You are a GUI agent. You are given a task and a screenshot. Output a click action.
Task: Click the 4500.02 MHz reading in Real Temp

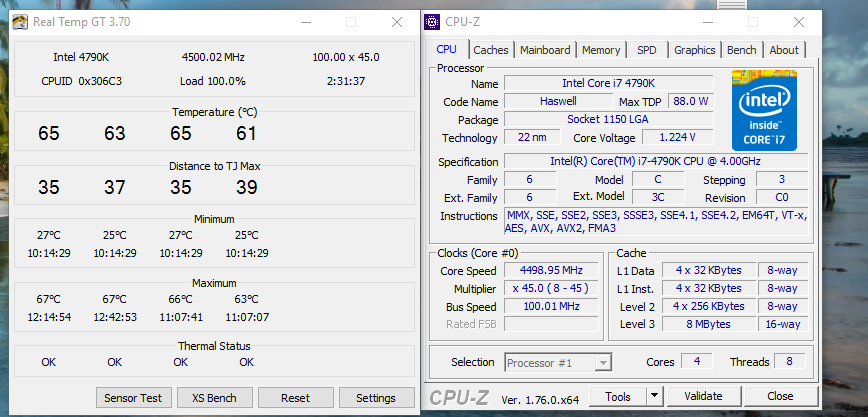click(x=213, y=57)
